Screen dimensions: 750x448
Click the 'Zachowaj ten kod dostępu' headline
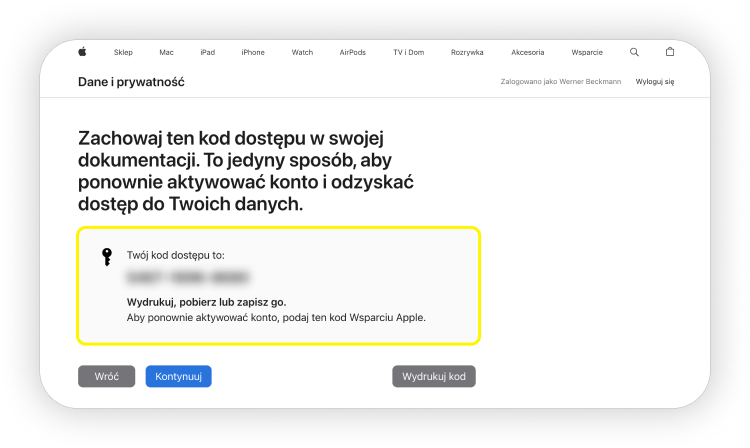click(246, 171)
